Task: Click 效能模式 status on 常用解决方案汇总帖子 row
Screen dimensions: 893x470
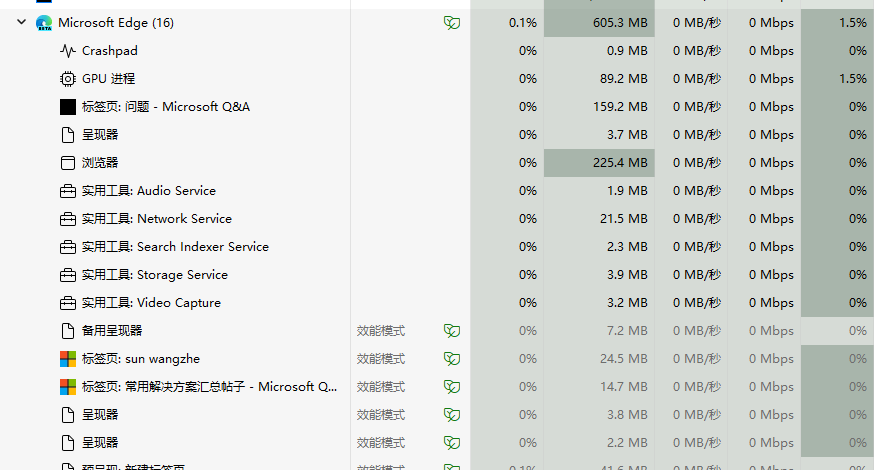Action: [381, 387]
